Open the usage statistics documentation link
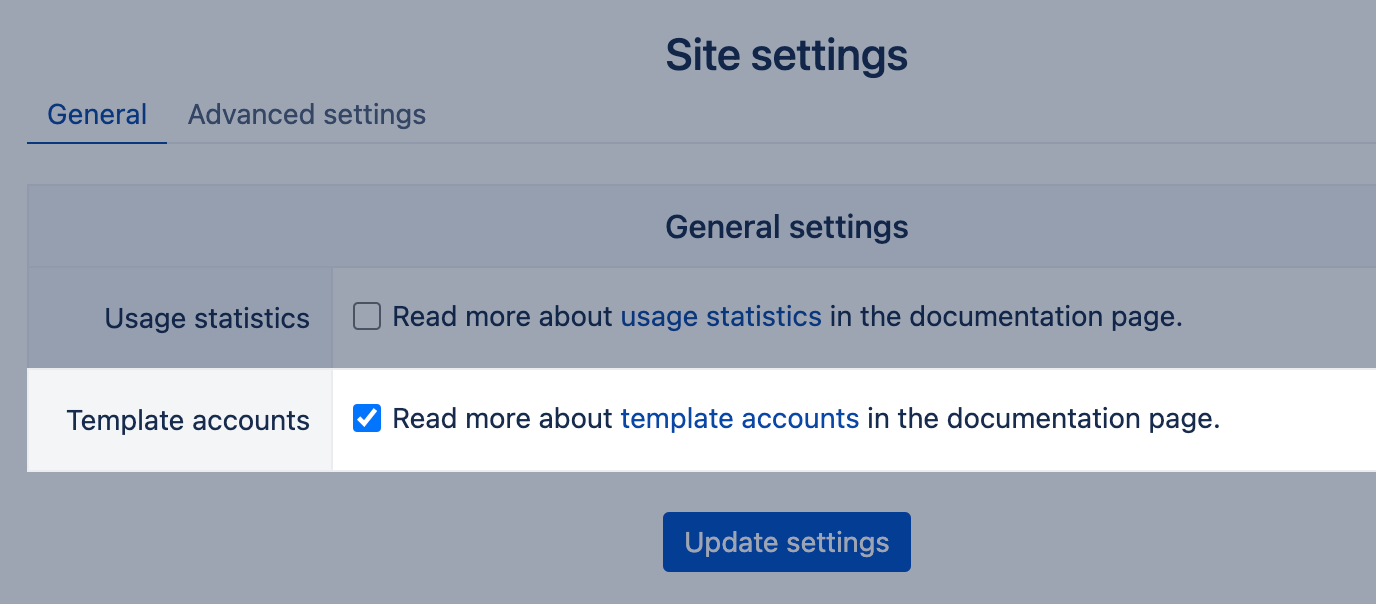 pos(721,317)
